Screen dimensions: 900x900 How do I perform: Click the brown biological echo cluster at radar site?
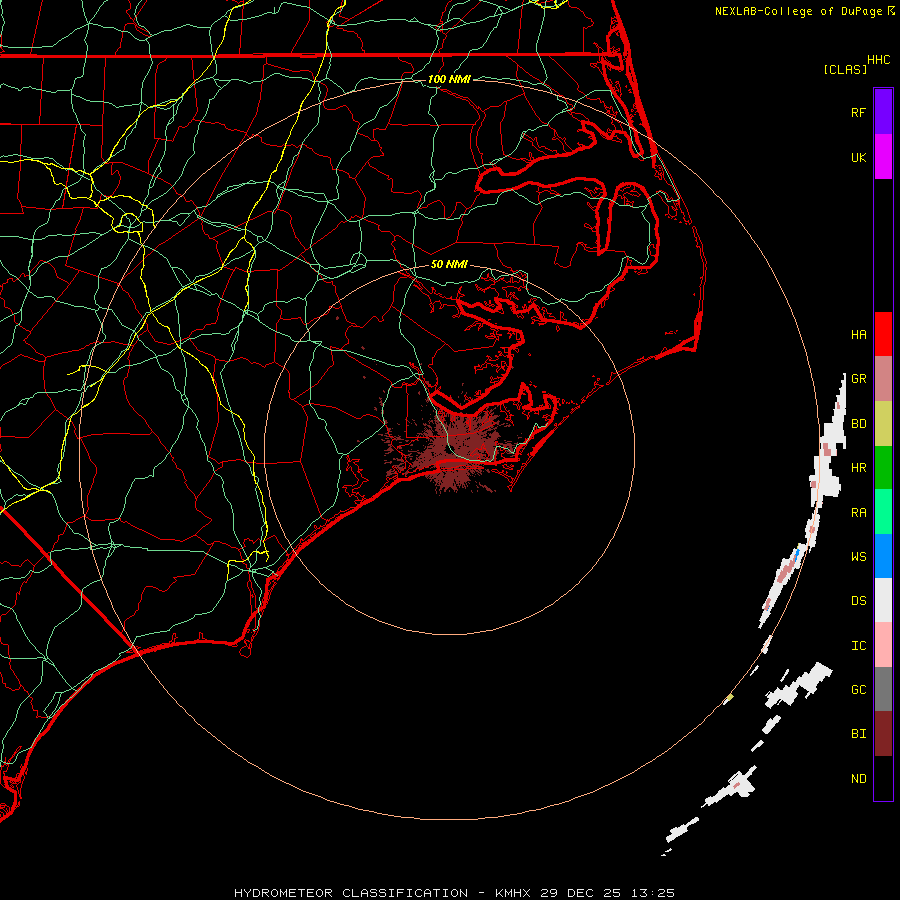pyautogui.click(x=451, y=448)
